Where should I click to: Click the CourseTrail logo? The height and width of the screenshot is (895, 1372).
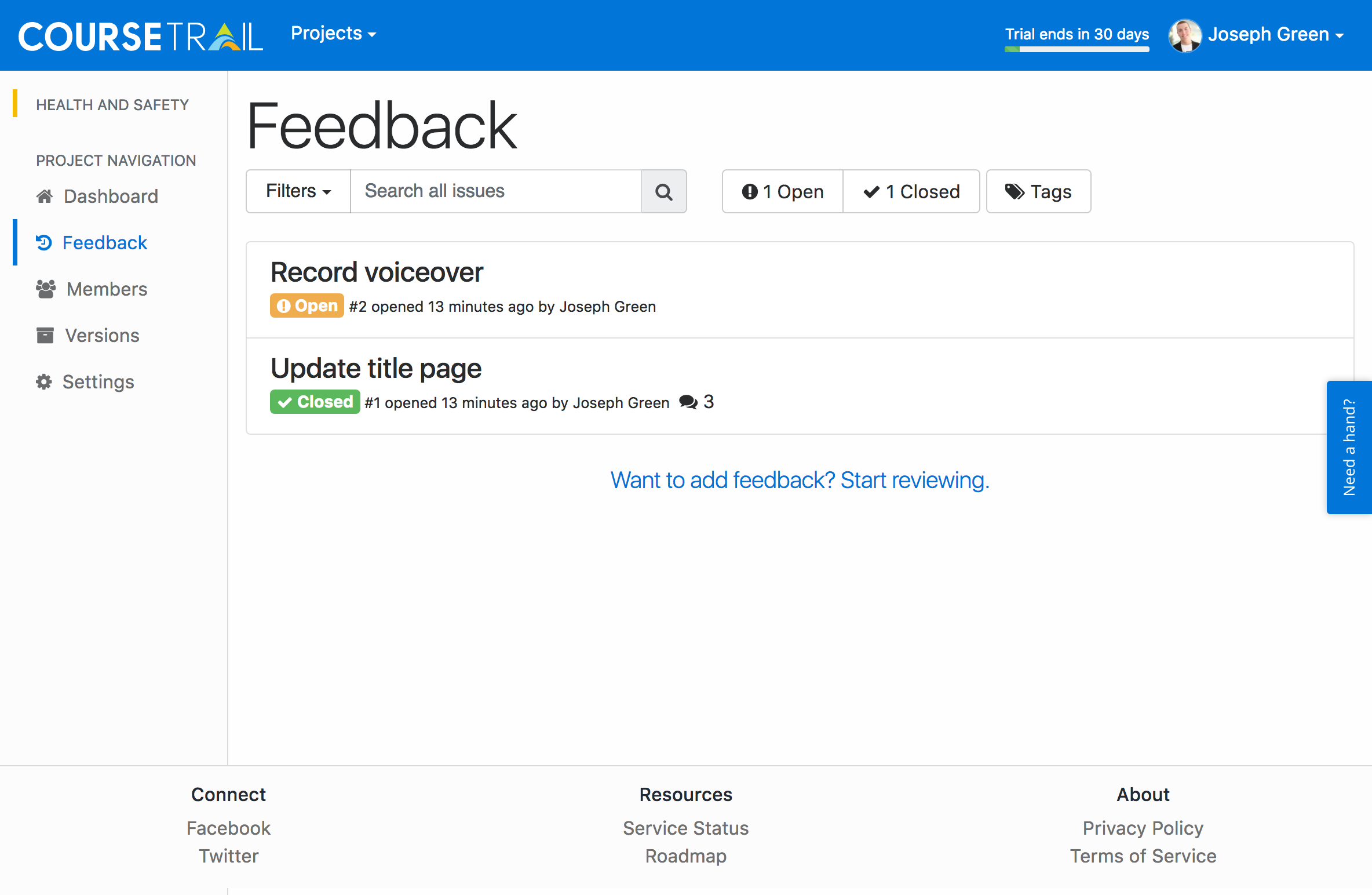point(141,36)
